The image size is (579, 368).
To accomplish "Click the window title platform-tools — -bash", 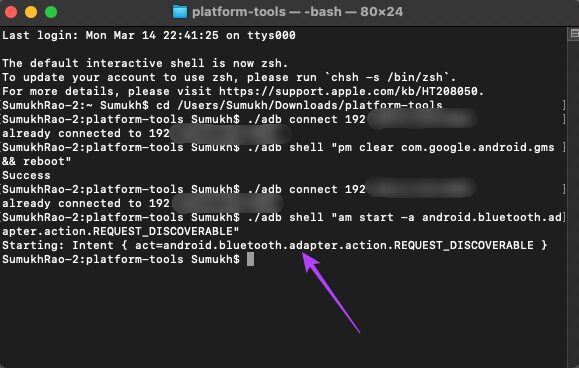I will [297, 12].
